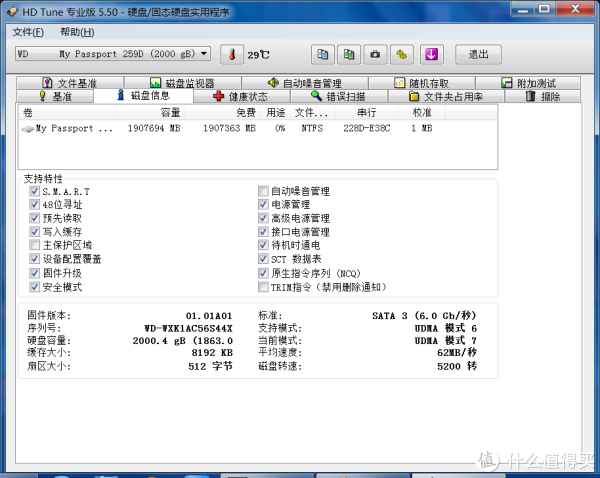600x478 pixels.
Task: Toggle the SCT 数据表 checkbox
Action: pos(263,259)
